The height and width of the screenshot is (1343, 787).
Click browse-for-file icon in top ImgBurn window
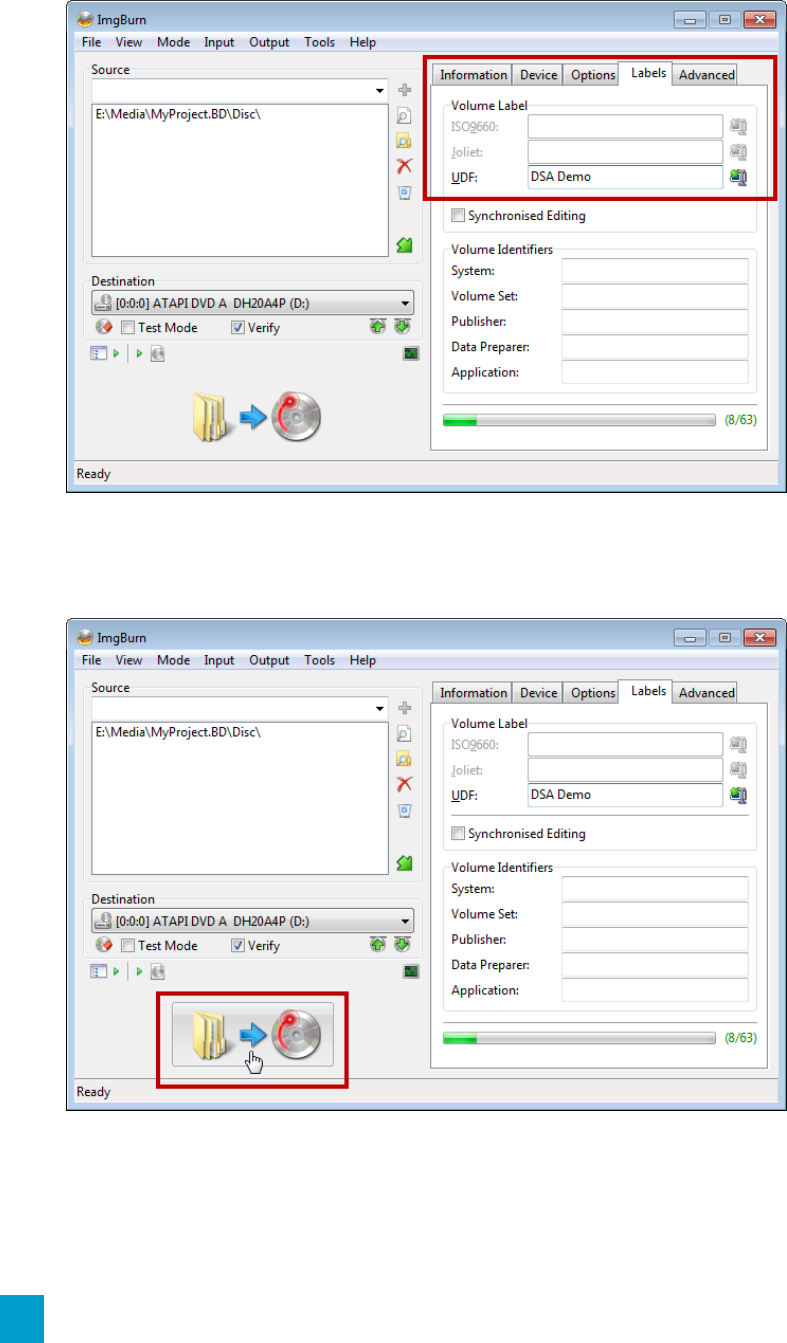point(405,115)
